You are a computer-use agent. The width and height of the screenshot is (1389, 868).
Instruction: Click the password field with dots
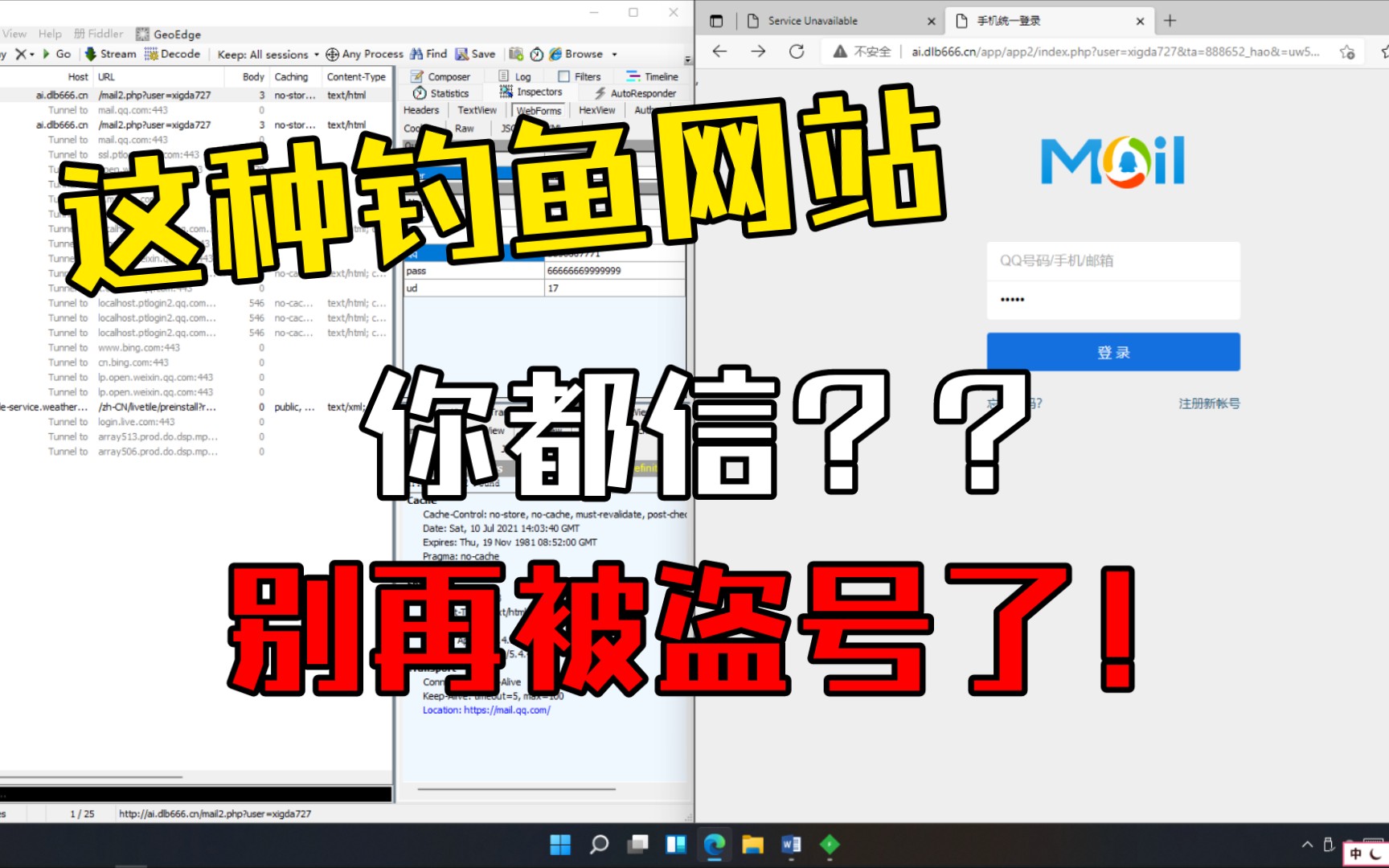[1113, 300]
